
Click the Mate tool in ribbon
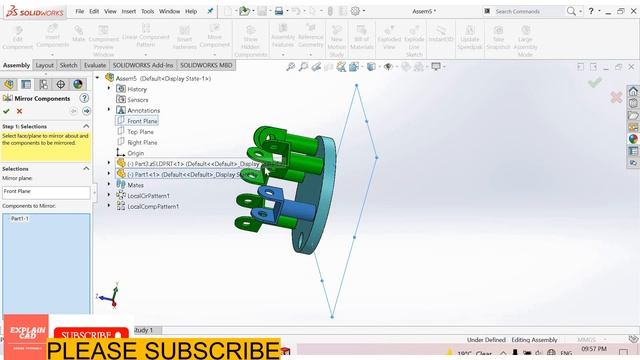click(x=78, y=34)
